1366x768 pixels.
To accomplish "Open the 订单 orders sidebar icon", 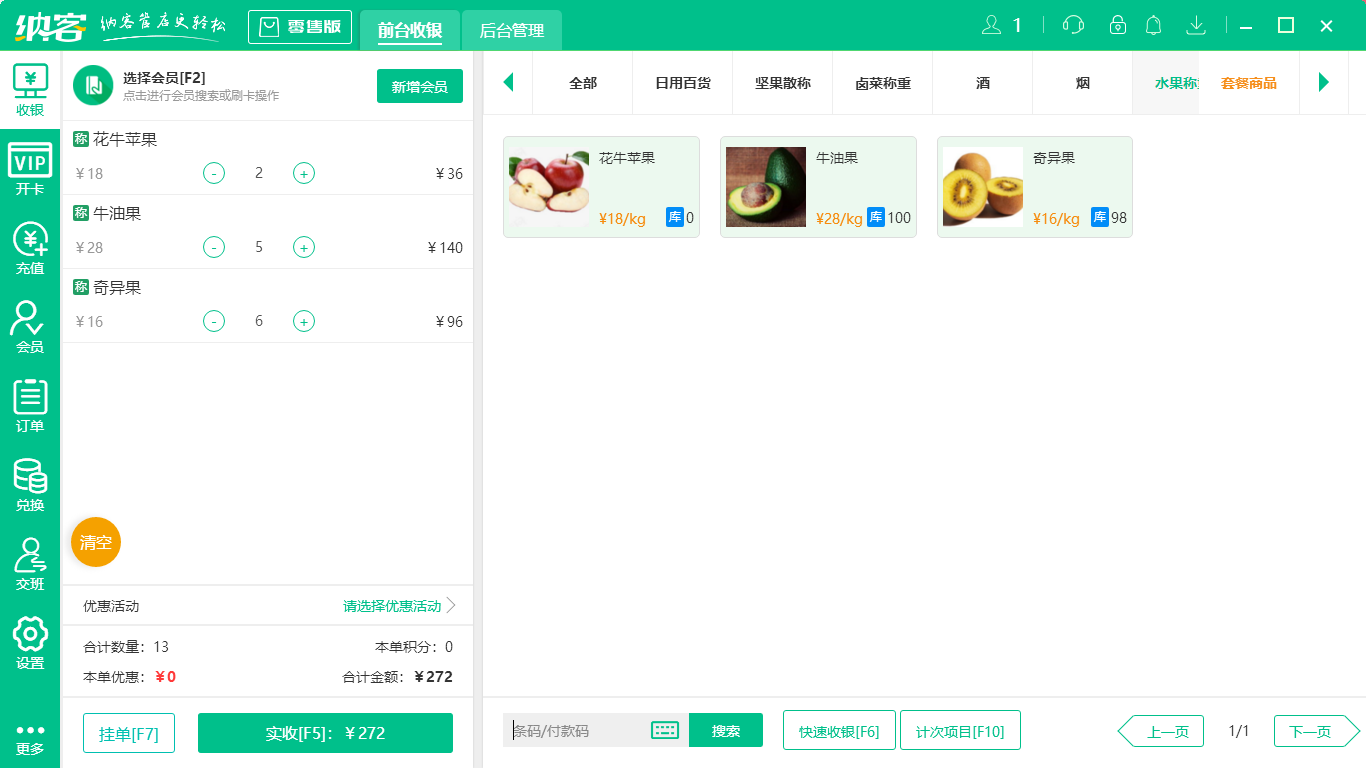I will [x=30, y=406].
